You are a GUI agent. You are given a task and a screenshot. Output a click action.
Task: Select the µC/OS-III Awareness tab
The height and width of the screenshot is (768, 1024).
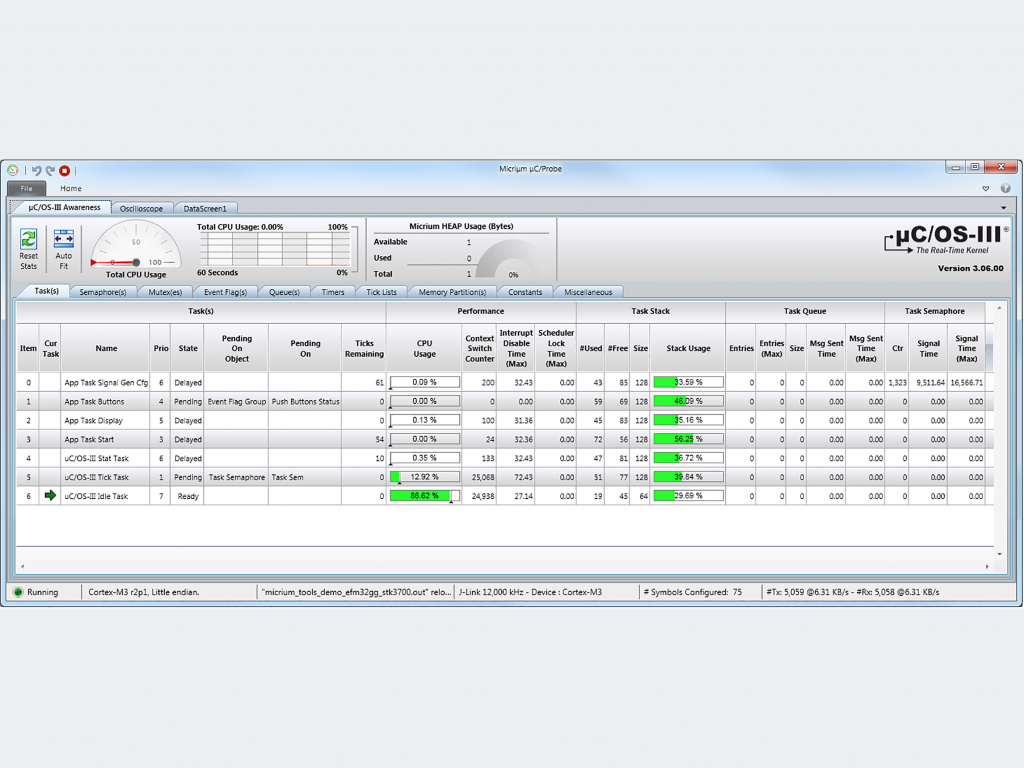coord(63,208)
